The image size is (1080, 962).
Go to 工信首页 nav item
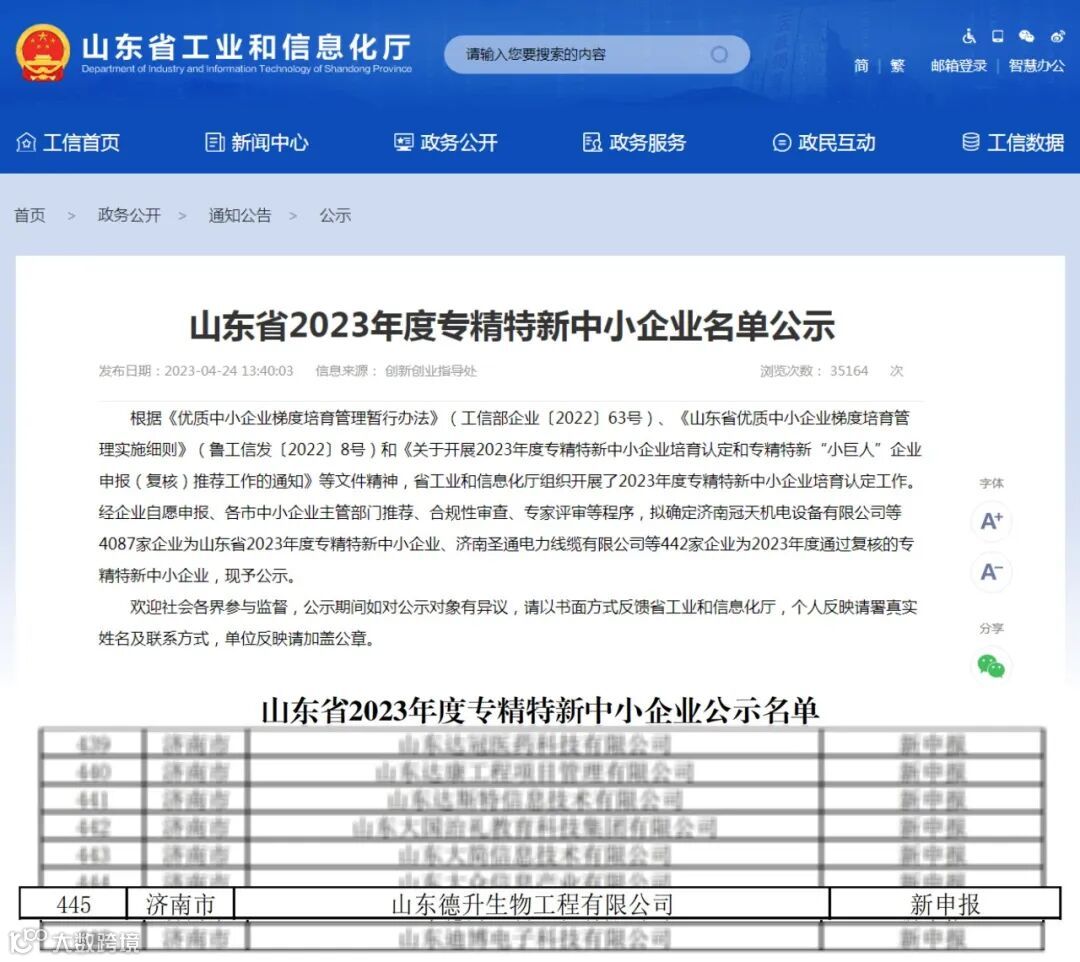tap(68, 143)
